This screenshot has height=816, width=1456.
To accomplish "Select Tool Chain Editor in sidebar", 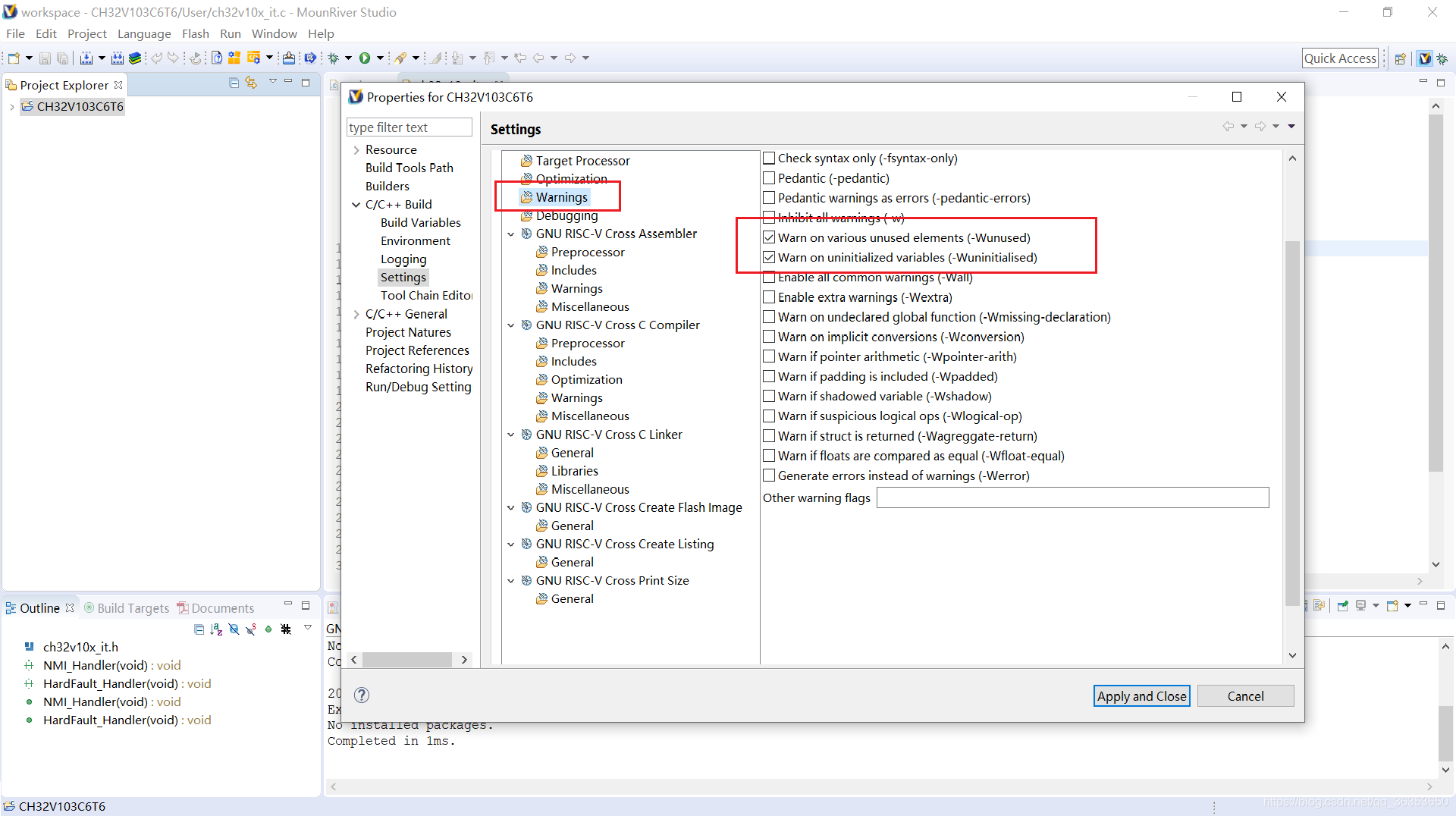I will coord(426,296).
